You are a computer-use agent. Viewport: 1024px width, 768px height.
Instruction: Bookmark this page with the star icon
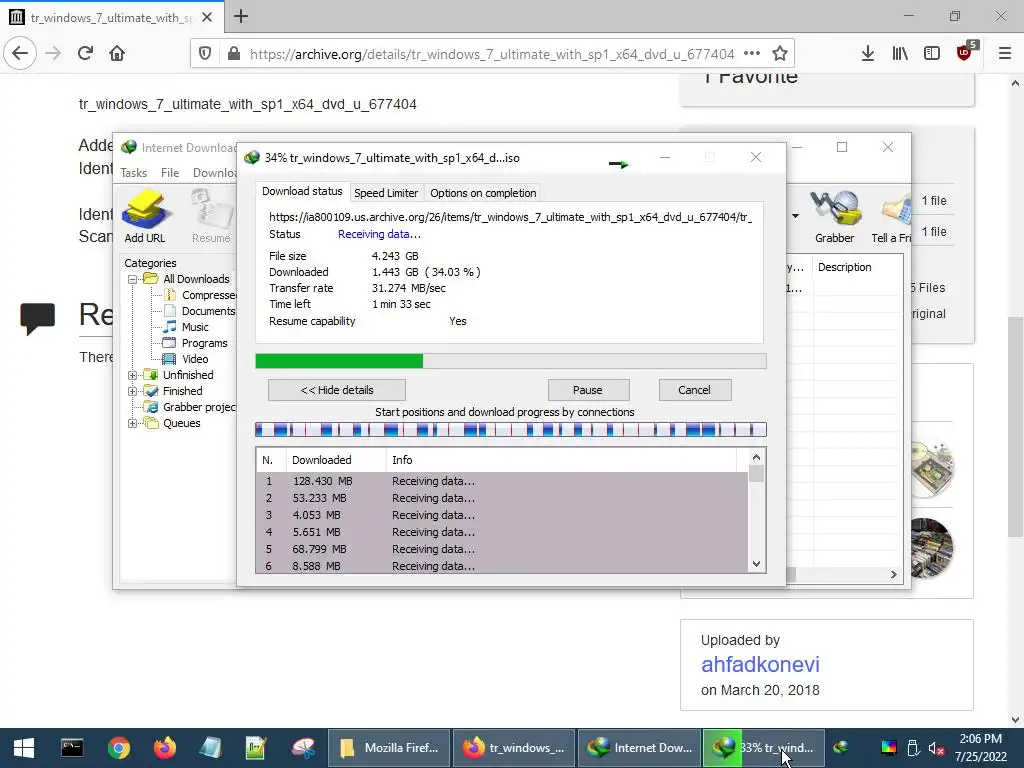(779, 54)
